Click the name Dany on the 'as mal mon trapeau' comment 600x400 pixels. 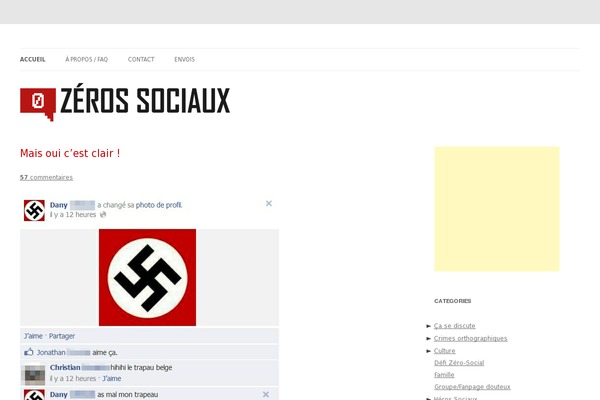(x=59, y=395)
